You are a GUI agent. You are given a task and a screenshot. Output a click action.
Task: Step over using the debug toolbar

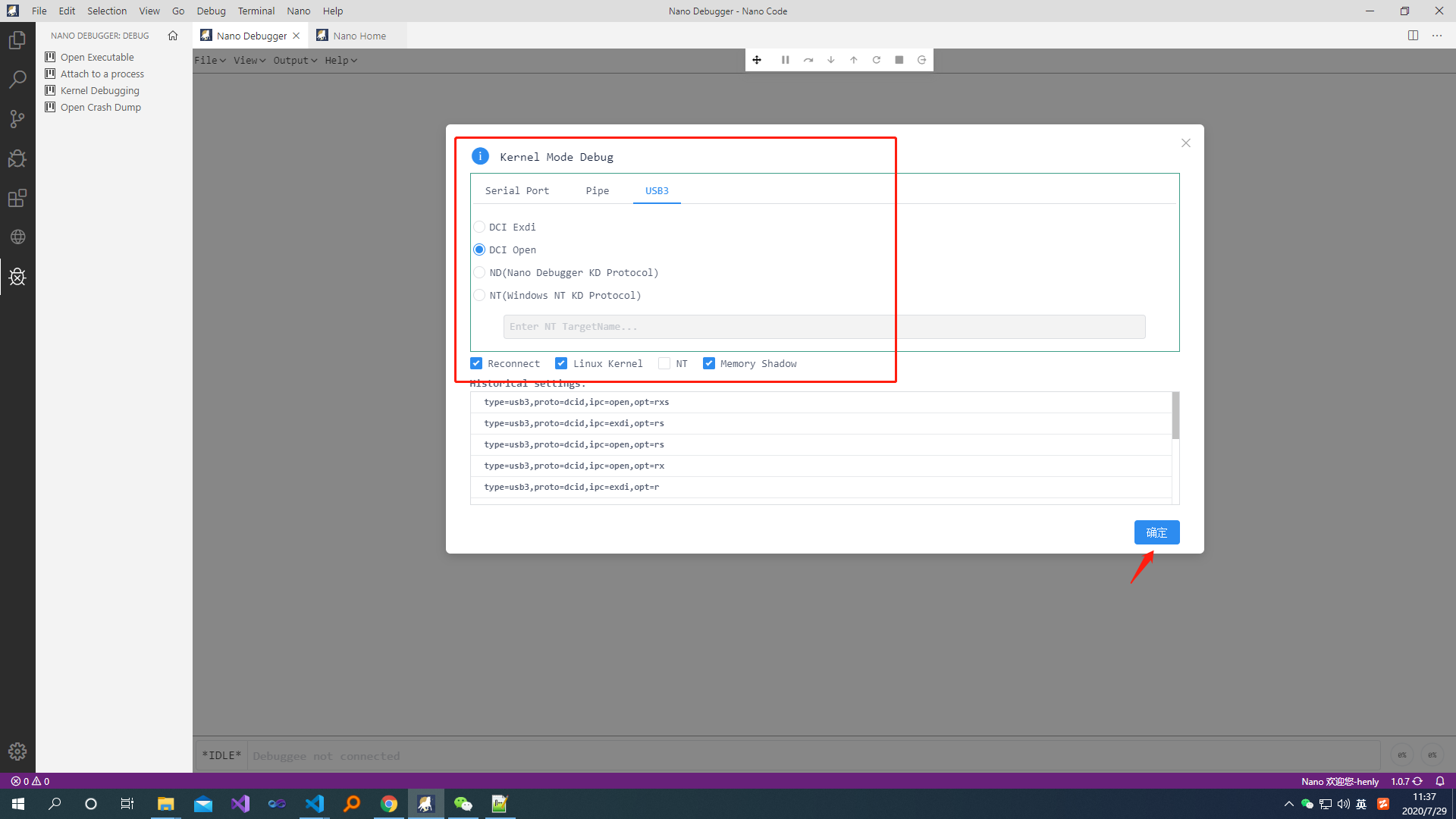[808, 60]
